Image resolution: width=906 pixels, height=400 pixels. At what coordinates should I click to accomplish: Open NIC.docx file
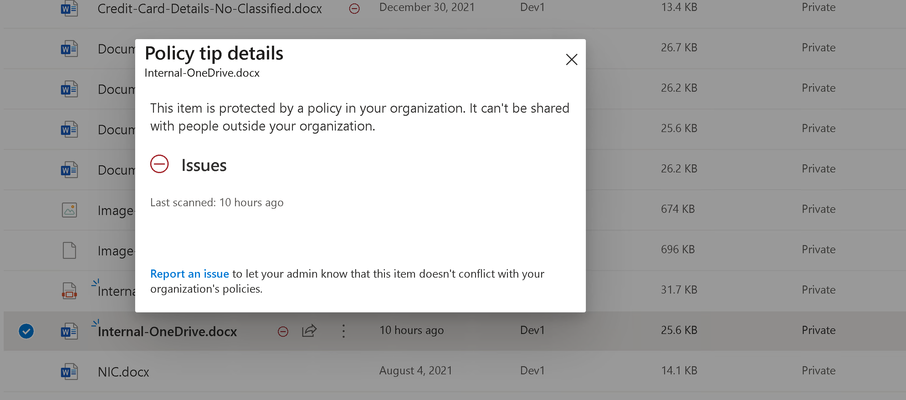pyautogui.click(x=123, y=372)
